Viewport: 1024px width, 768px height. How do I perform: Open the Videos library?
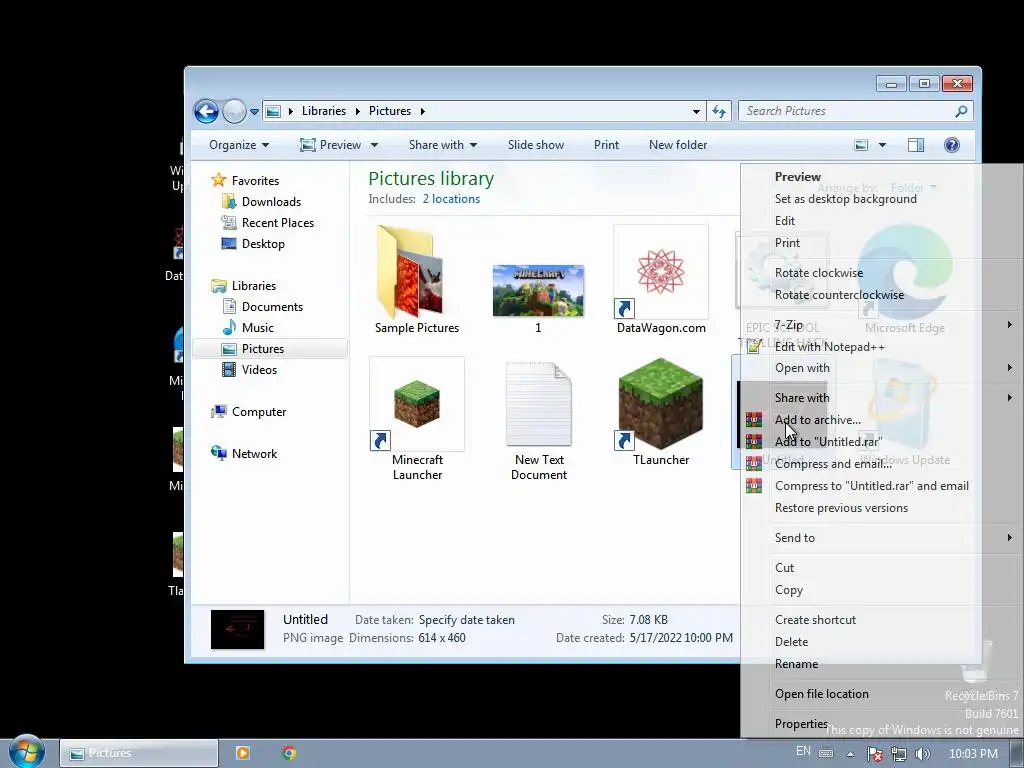point(259,370)
